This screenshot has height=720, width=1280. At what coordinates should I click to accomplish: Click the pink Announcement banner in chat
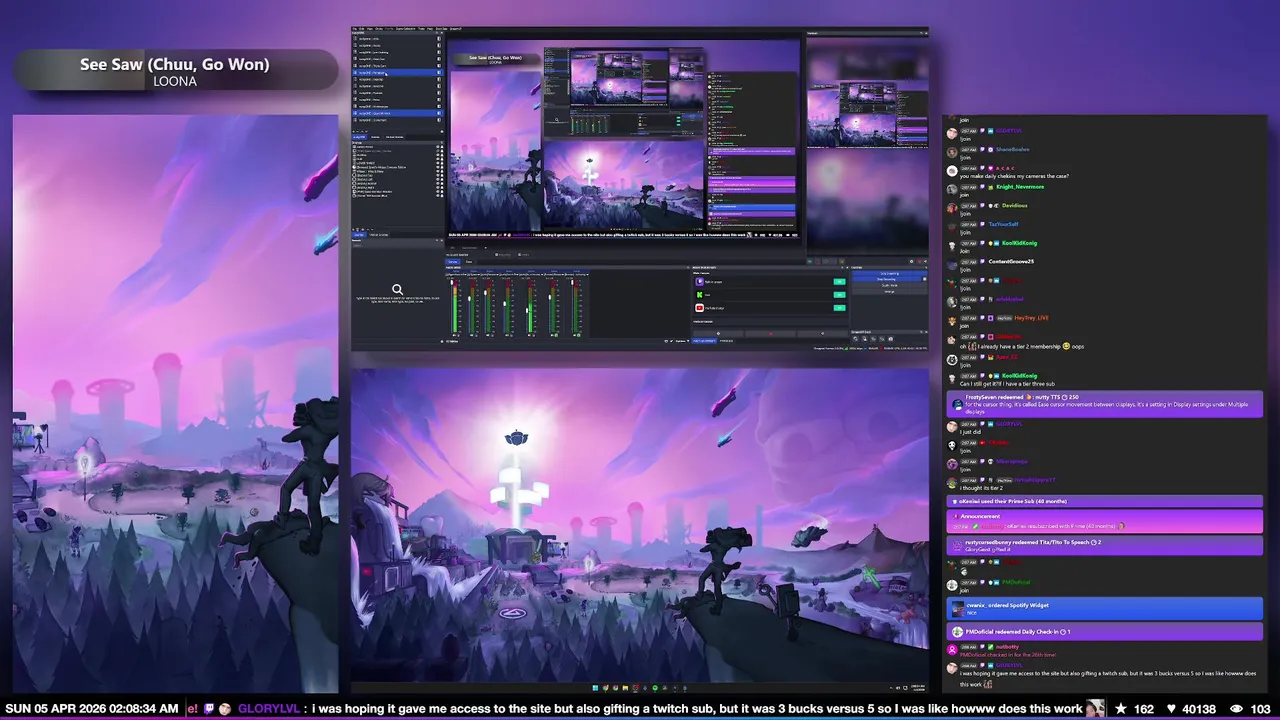coord(1104,521)
